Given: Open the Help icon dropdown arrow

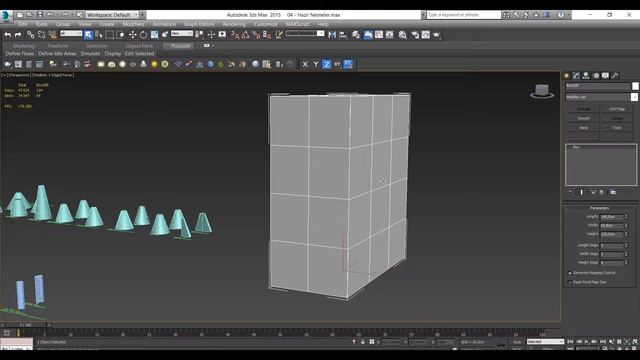Looking at the screenshot, I should click(x=569, y=15).
